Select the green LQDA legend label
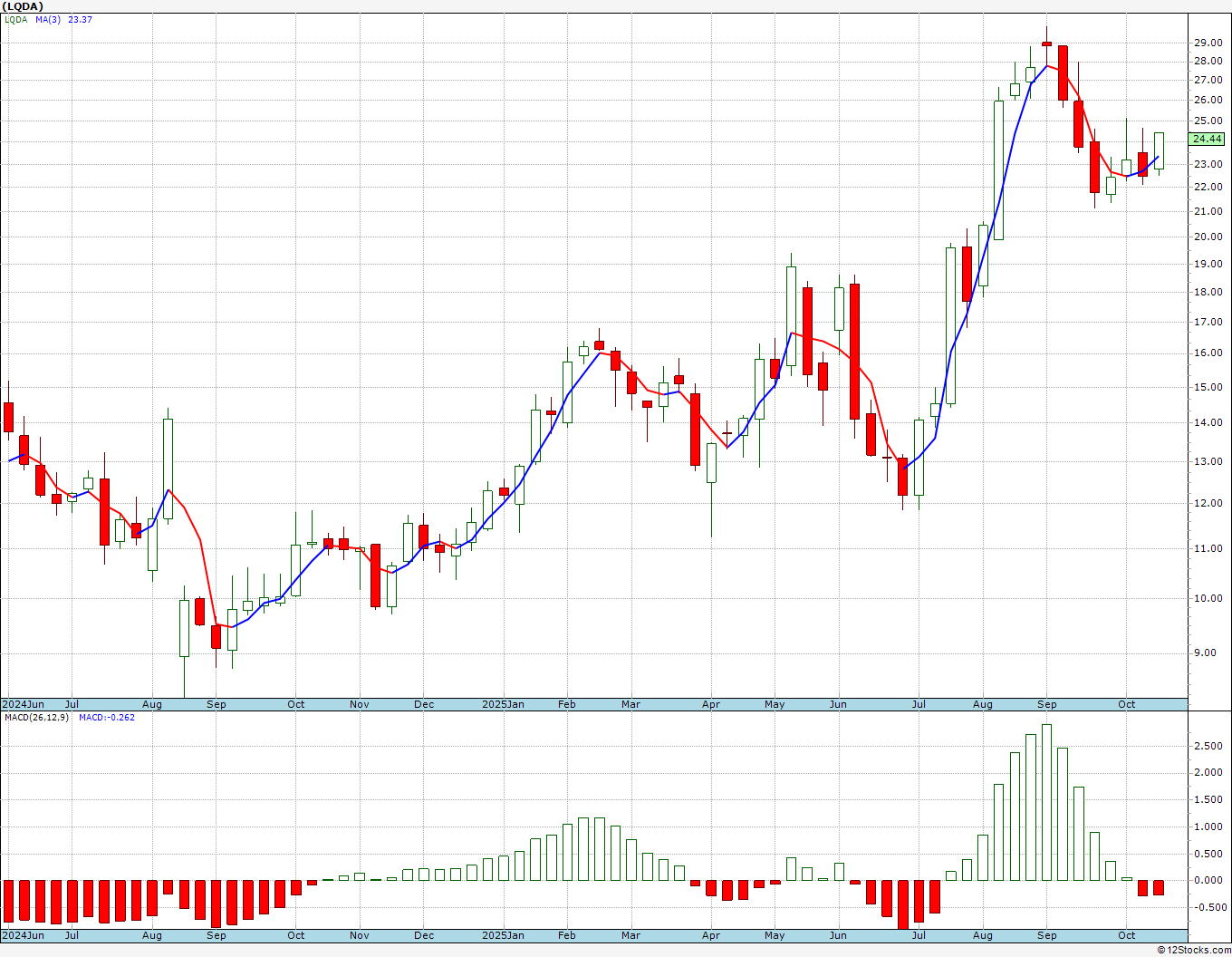Image resolution: width=1232 pixels, height=957 pixels. tap(15, 19)
